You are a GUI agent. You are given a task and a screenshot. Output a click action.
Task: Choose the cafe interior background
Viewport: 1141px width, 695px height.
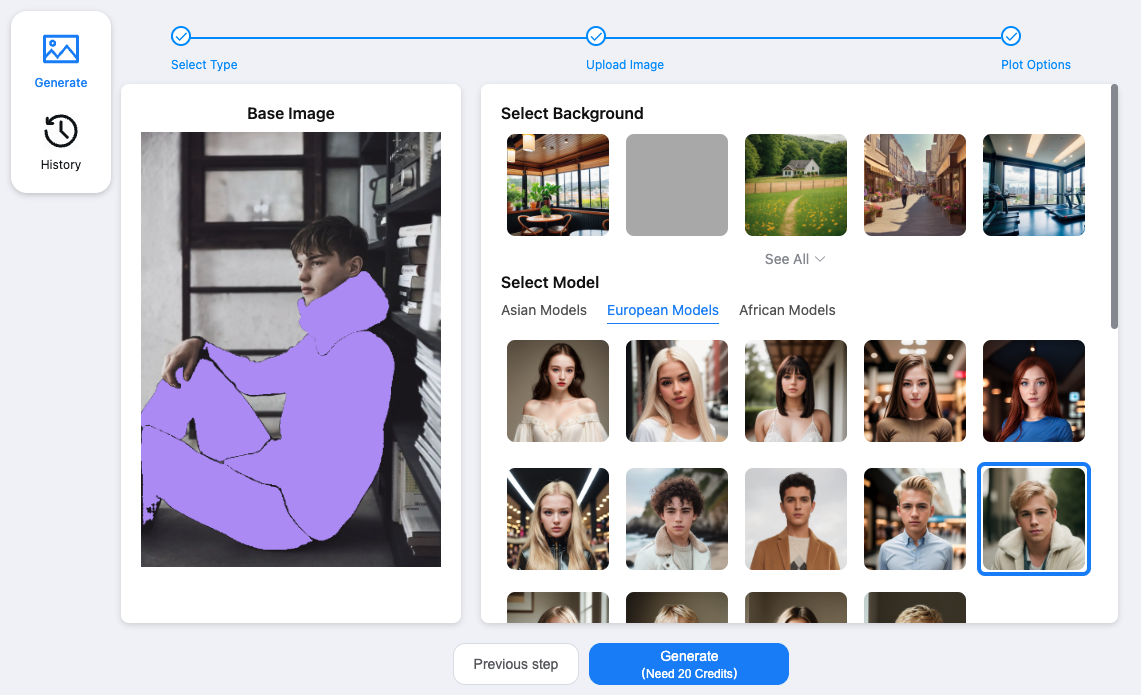tap(557, 185)
